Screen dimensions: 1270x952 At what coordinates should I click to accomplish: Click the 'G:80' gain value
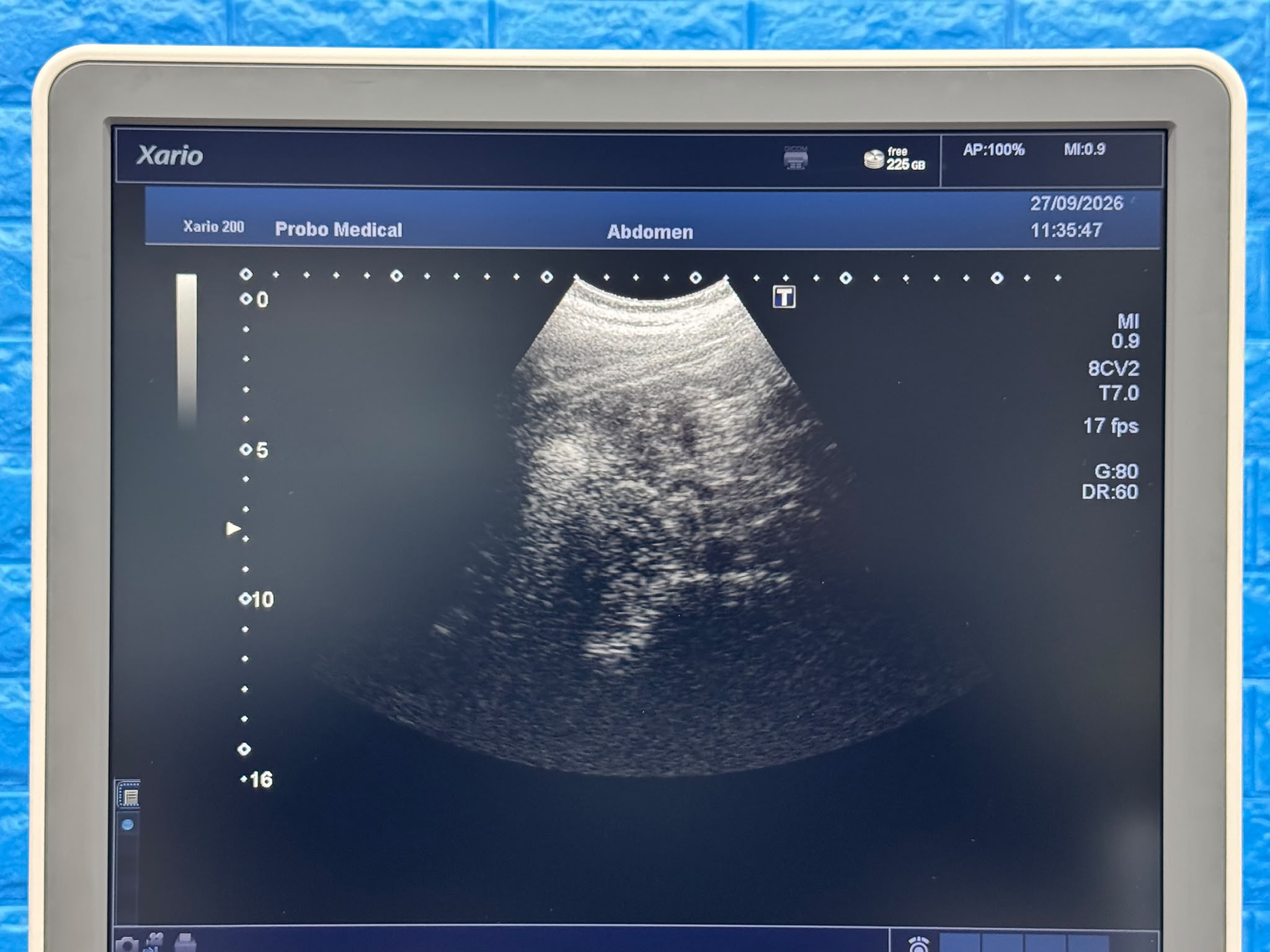click(x=1116, y=472)
